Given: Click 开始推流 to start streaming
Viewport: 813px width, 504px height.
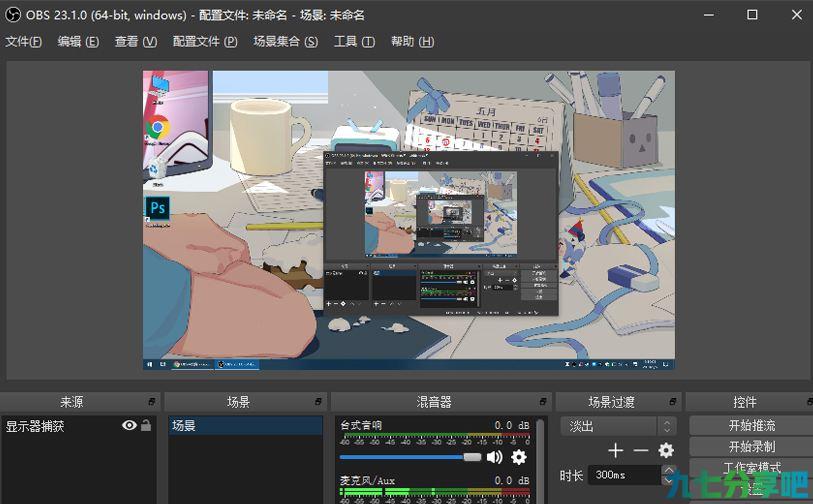Looking at the screenshot, I should point(751,426).
